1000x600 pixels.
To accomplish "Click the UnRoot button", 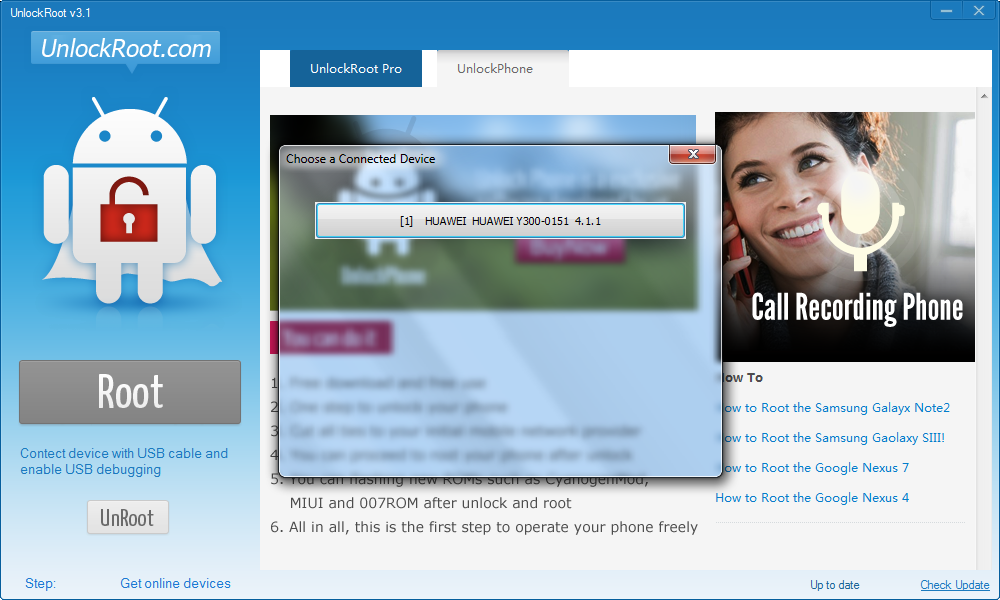I will coord(128,517).
